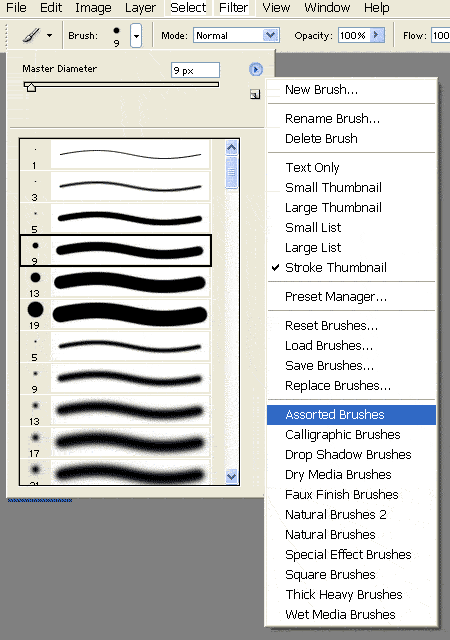Click brush list scroll down arrow

point(232,476)
